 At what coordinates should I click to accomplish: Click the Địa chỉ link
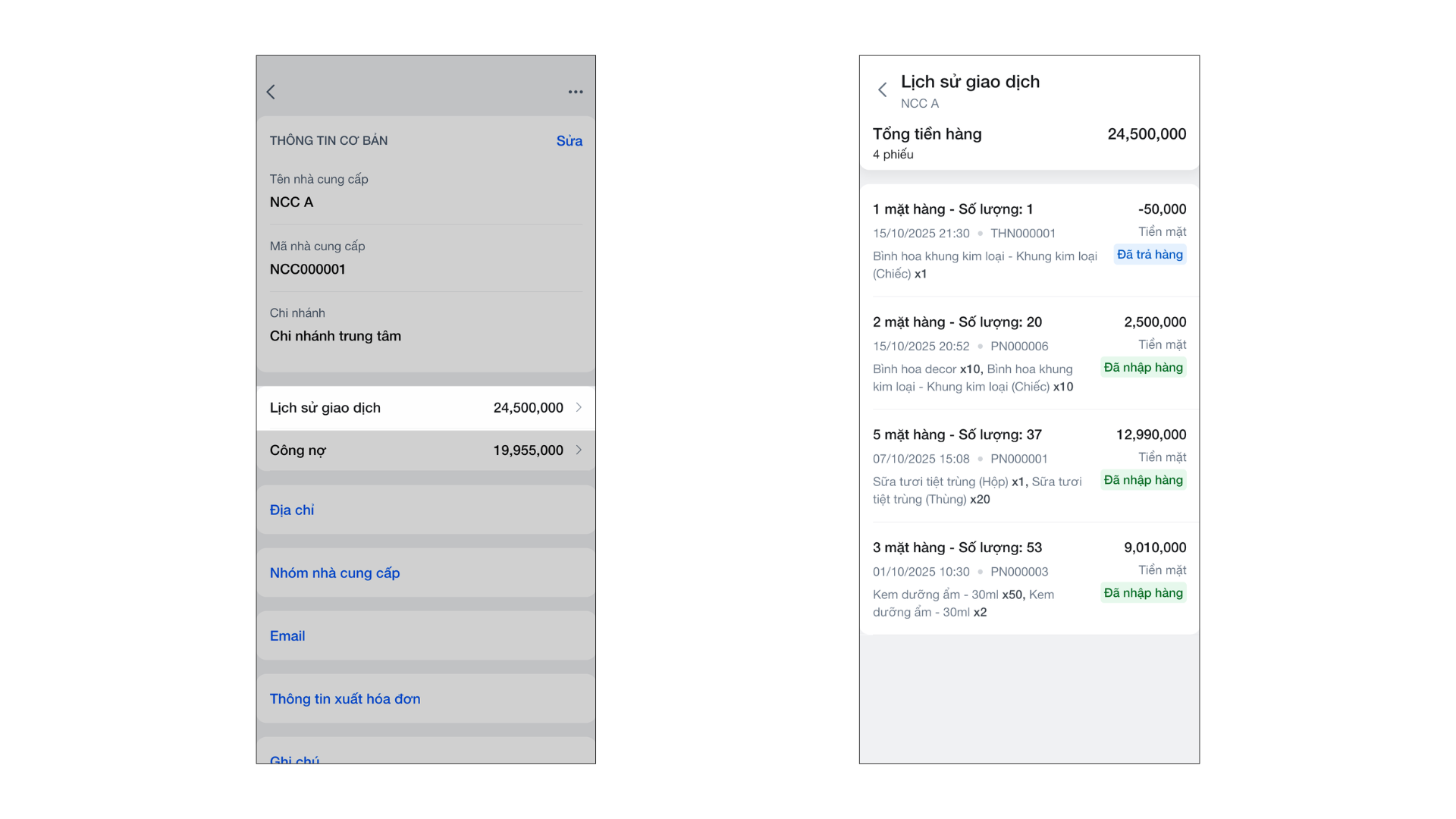coord(292,510)
